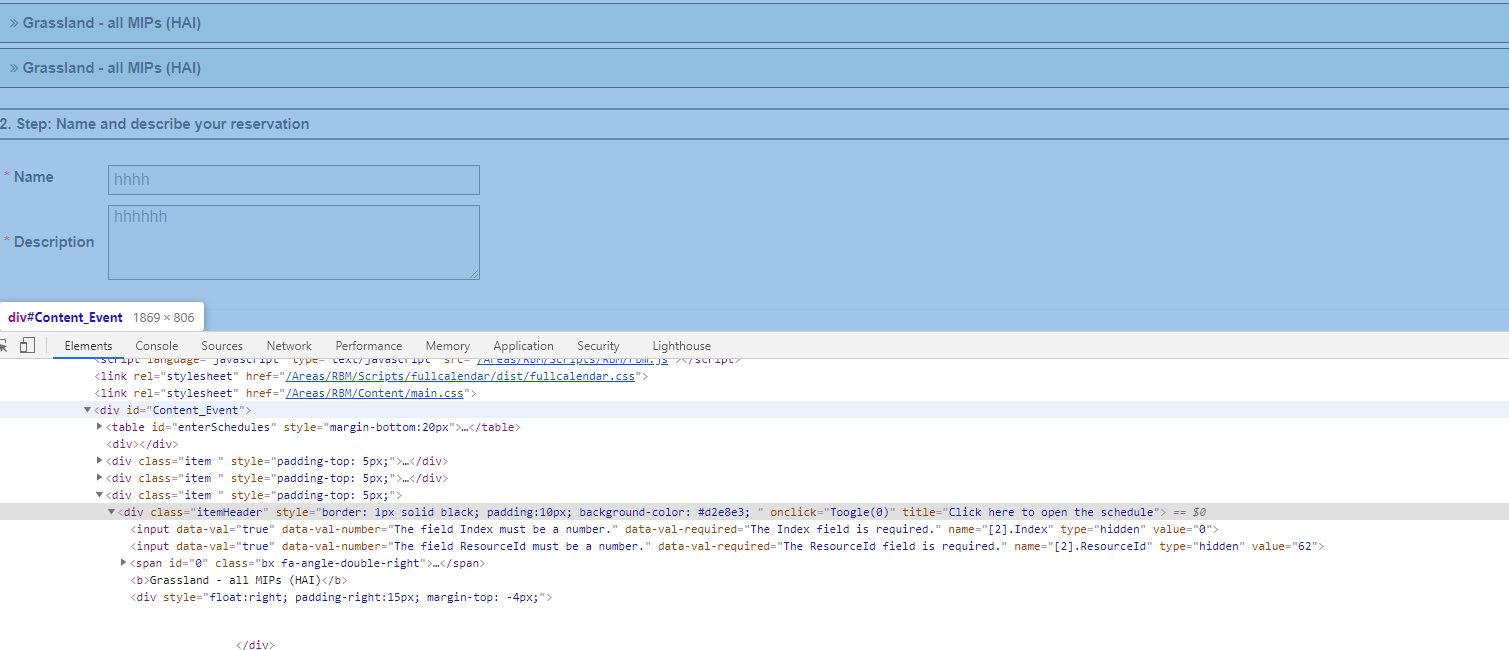Viewport: 1509px width, 650px height.
Task: Expand the first div.item element
Action: coord(99,460)
